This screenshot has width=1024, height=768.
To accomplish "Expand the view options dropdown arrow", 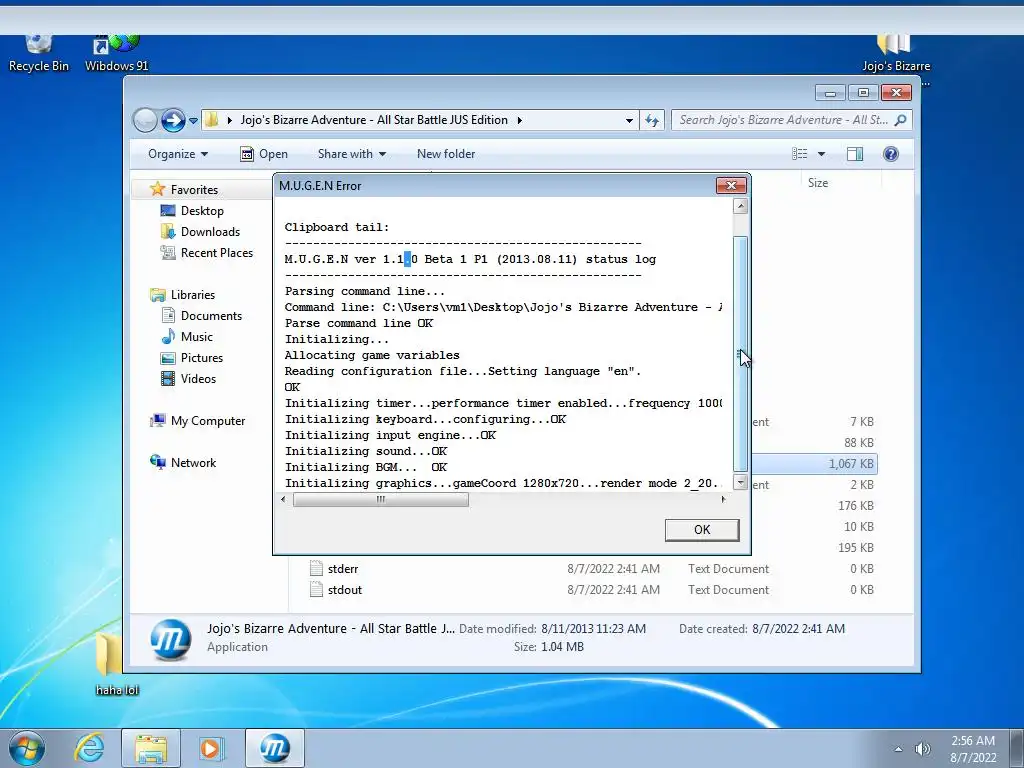I will (822, 154).
